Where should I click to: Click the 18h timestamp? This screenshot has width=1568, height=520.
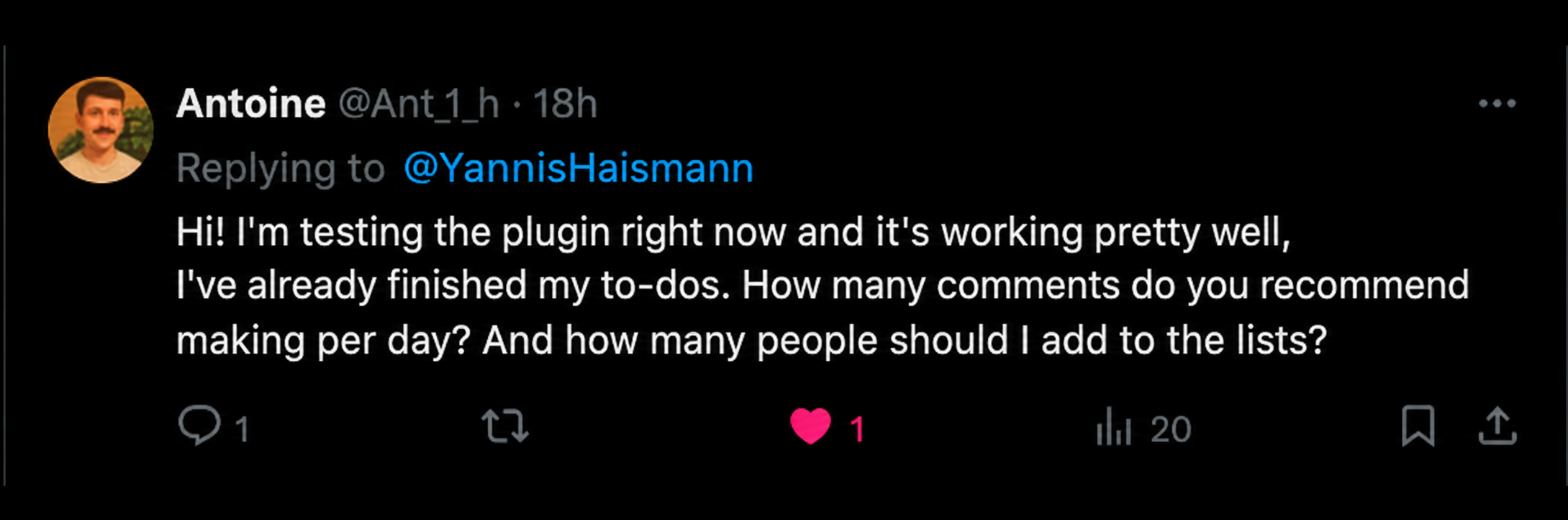(565, 104)
